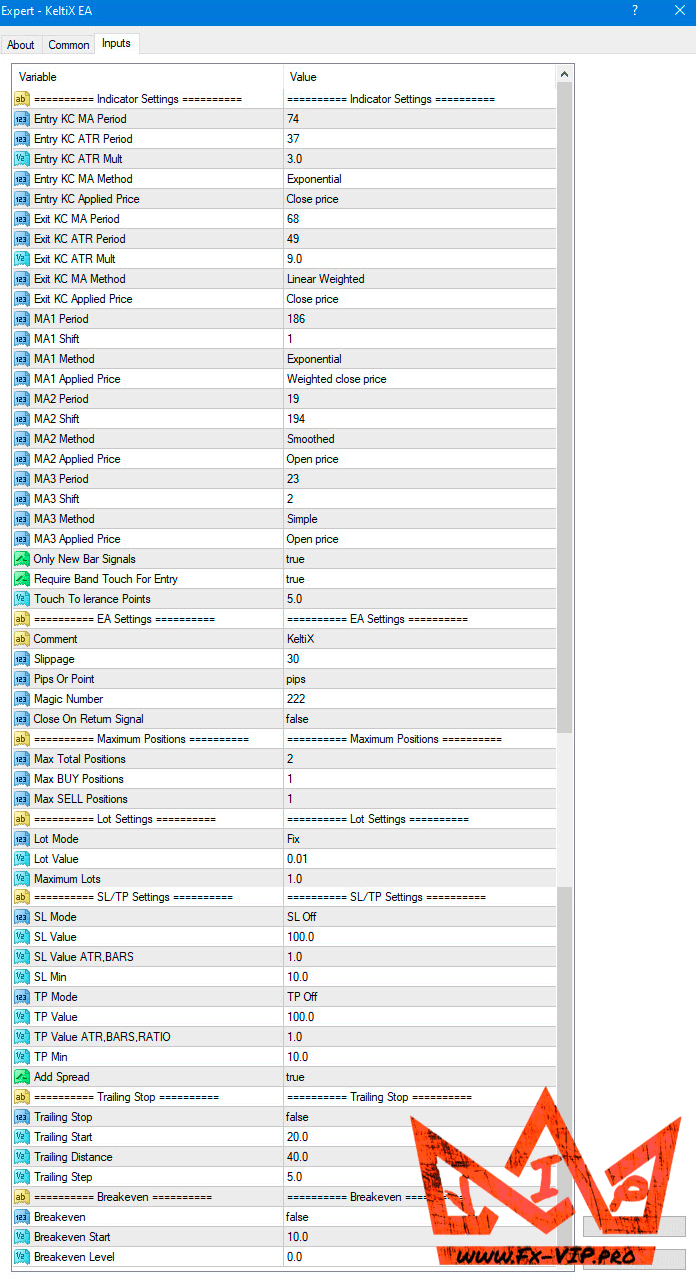Click the boolean icon beside Add Spread
Image resolution: width=696 pixels, height=1279 pixels.
click(x=21, y=1077)
